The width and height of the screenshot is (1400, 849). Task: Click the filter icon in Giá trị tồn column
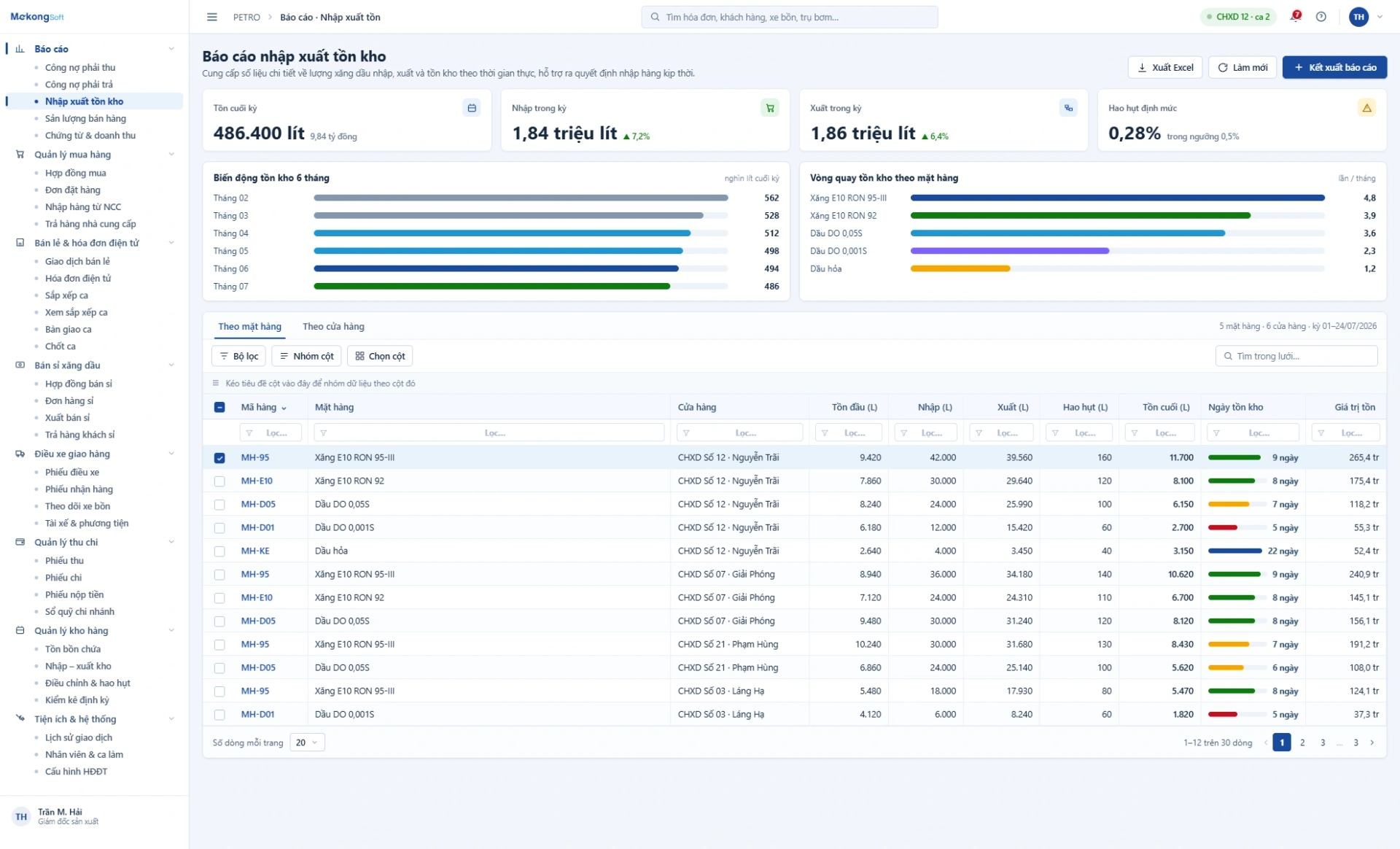[x=1321, y=433]
